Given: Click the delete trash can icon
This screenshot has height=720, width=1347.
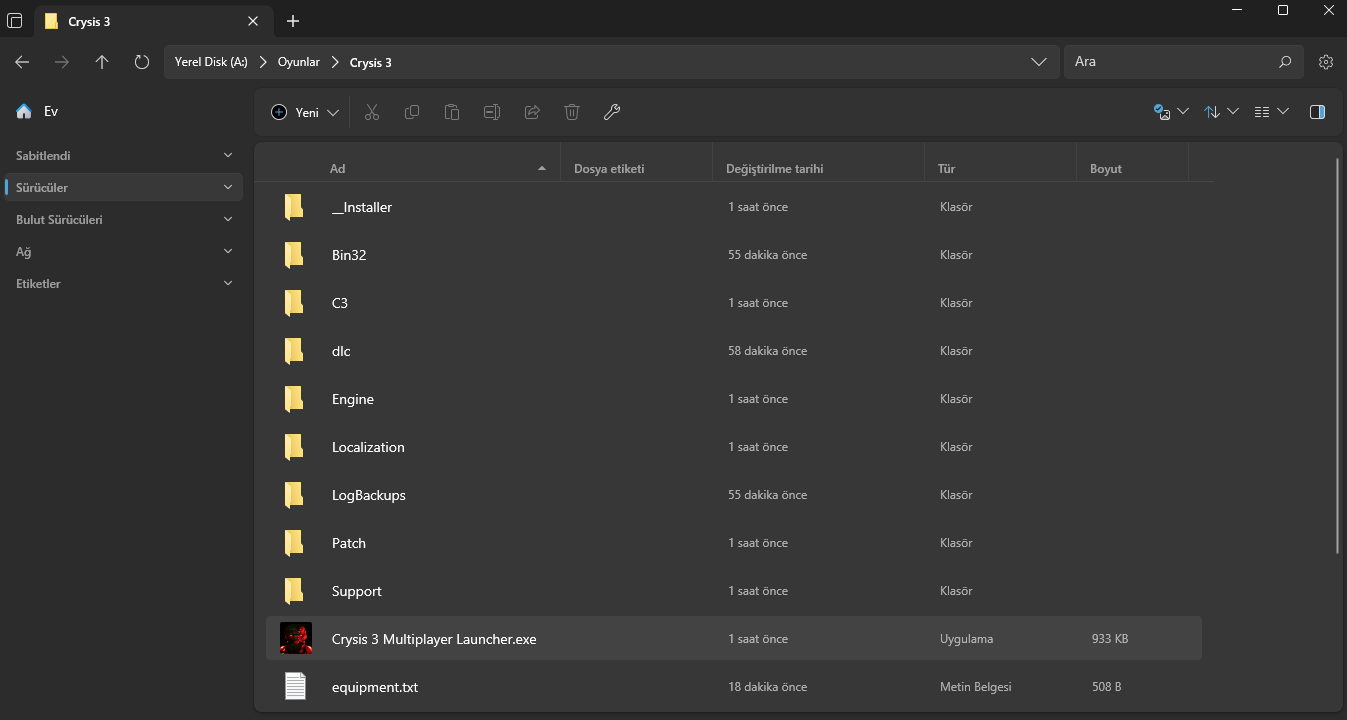Looking at the screenshot, I should click(572, 112).
